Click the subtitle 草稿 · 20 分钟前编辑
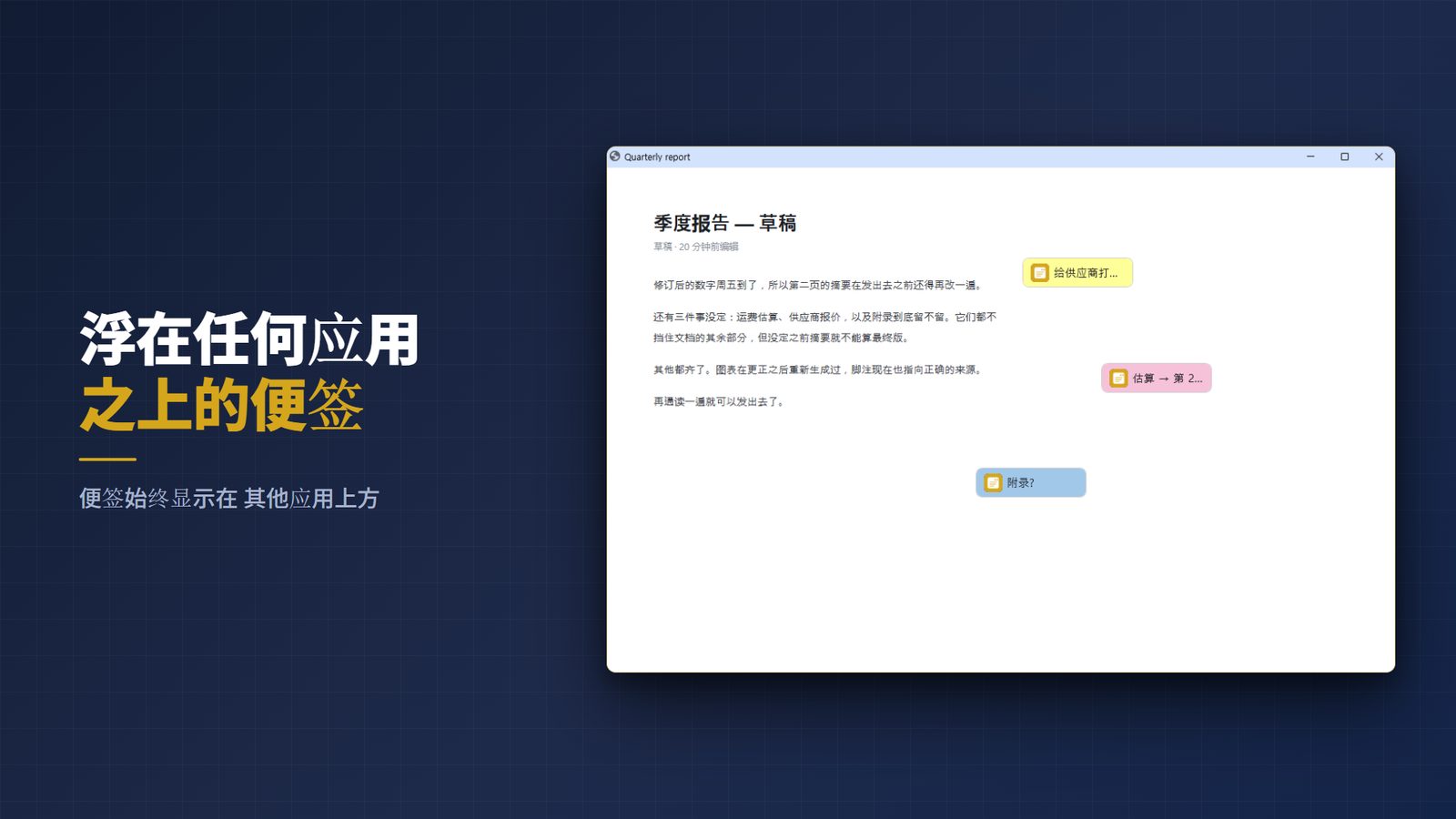Image resolution: width=1456 pixels, height=819 pixels. [696, 247]
